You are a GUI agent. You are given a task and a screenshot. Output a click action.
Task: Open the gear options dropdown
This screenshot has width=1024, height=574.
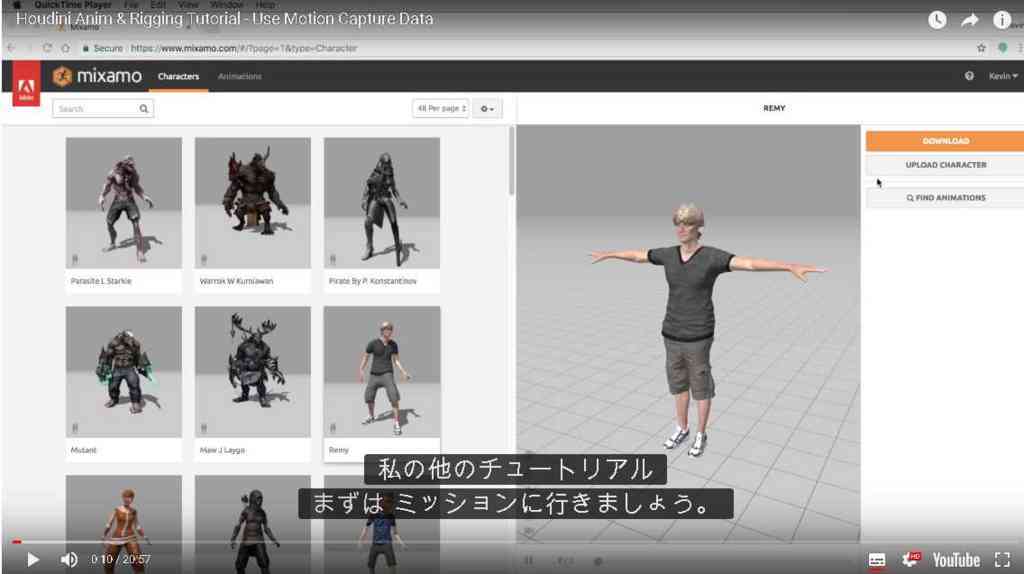(x=487, y=108)
